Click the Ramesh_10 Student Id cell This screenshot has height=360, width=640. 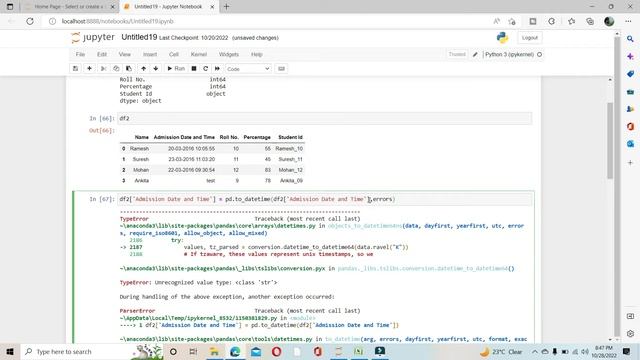pyautogui.click(x=289, y=149)
